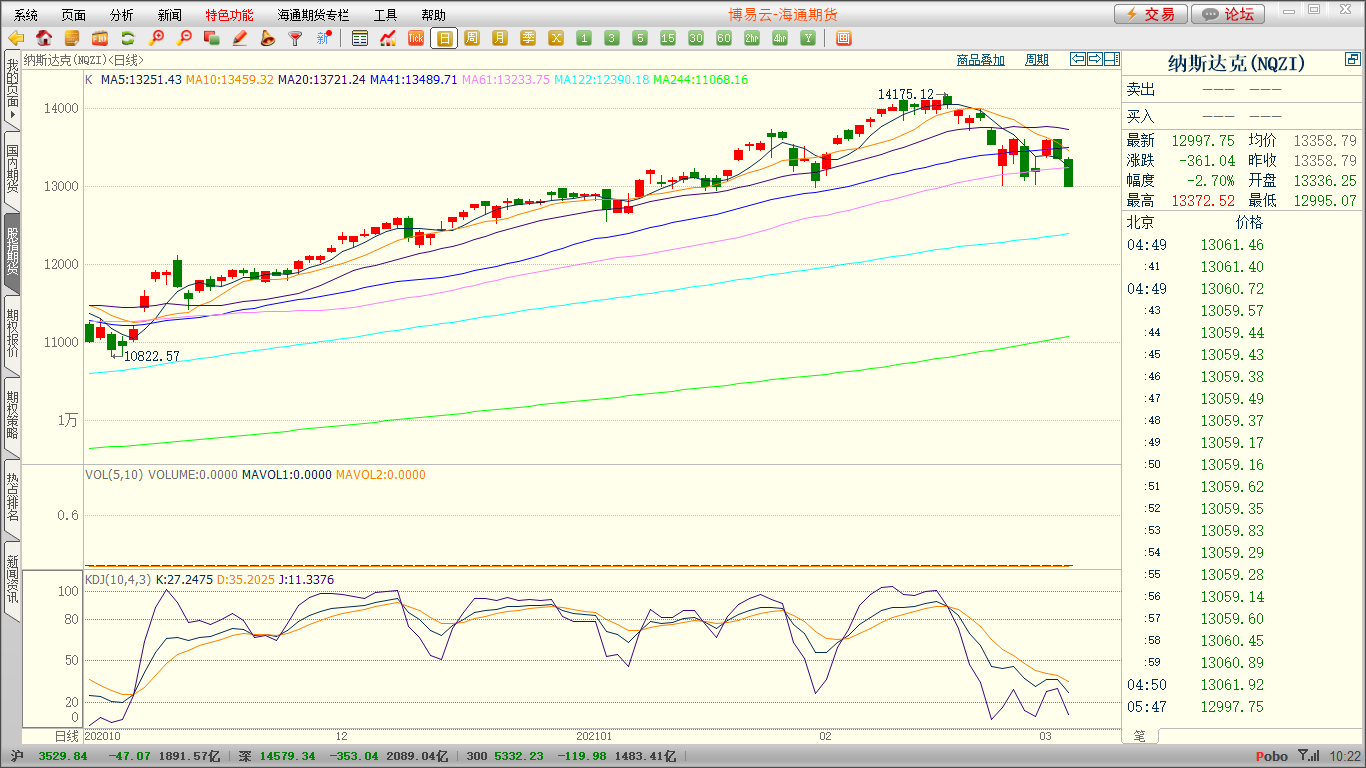Select the monthly 月 period button
Screen dimensions: 1366x768
pyautogui.click(x=500, y=38)
